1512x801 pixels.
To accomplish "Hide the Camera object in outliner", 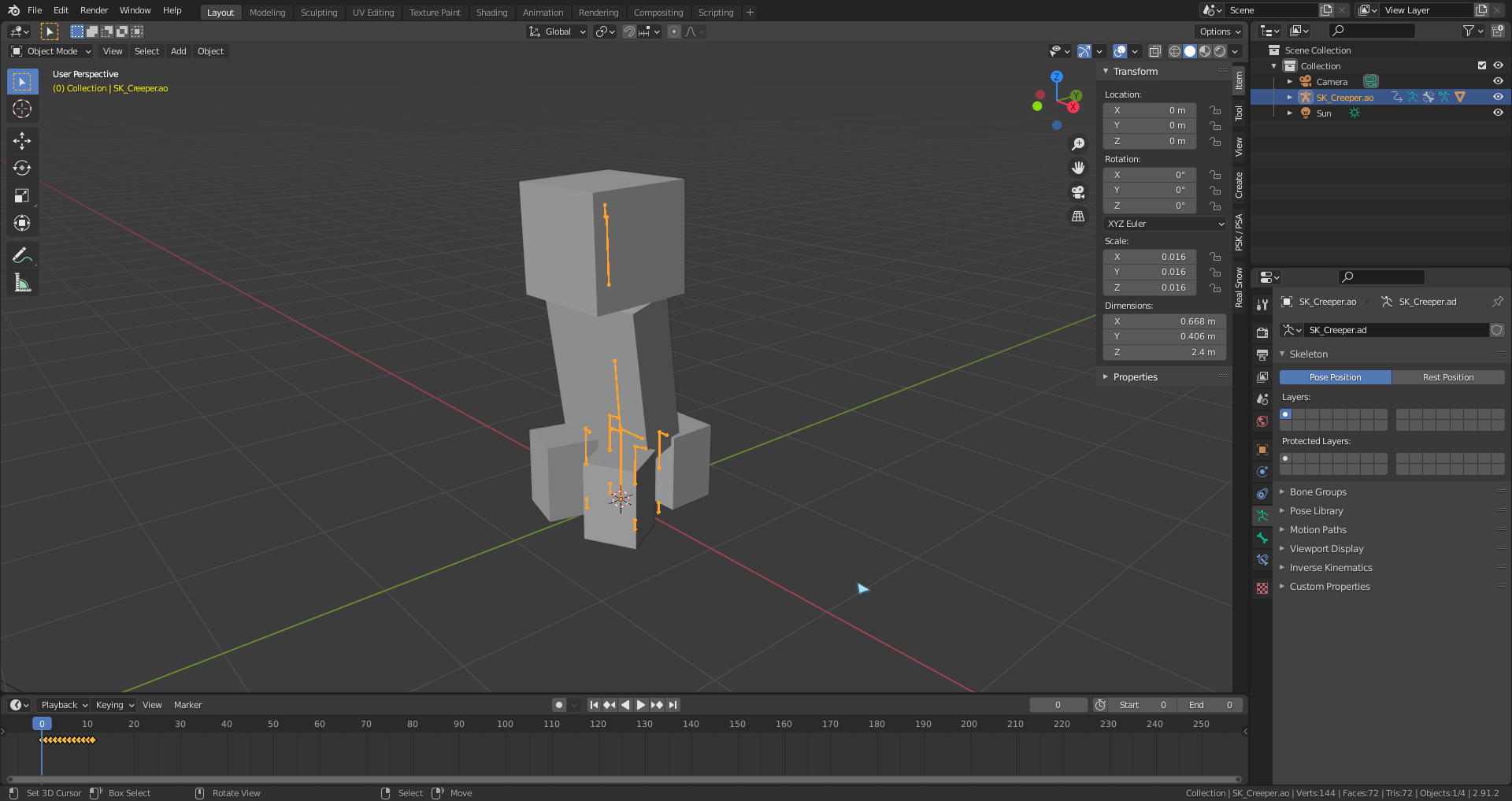I will [x=1498, y=81].
